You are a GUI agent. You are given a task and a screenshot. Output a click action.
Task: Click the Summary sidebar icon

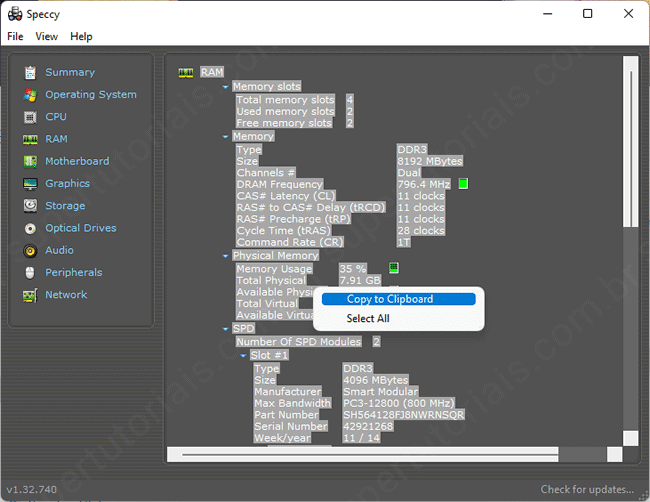30,73
